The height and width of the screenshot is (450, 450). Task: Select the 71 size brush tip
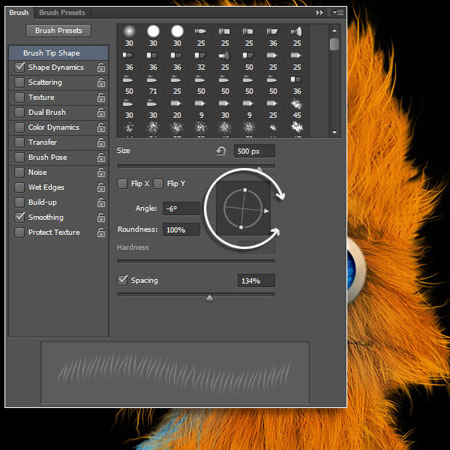(x=153, y=85)
